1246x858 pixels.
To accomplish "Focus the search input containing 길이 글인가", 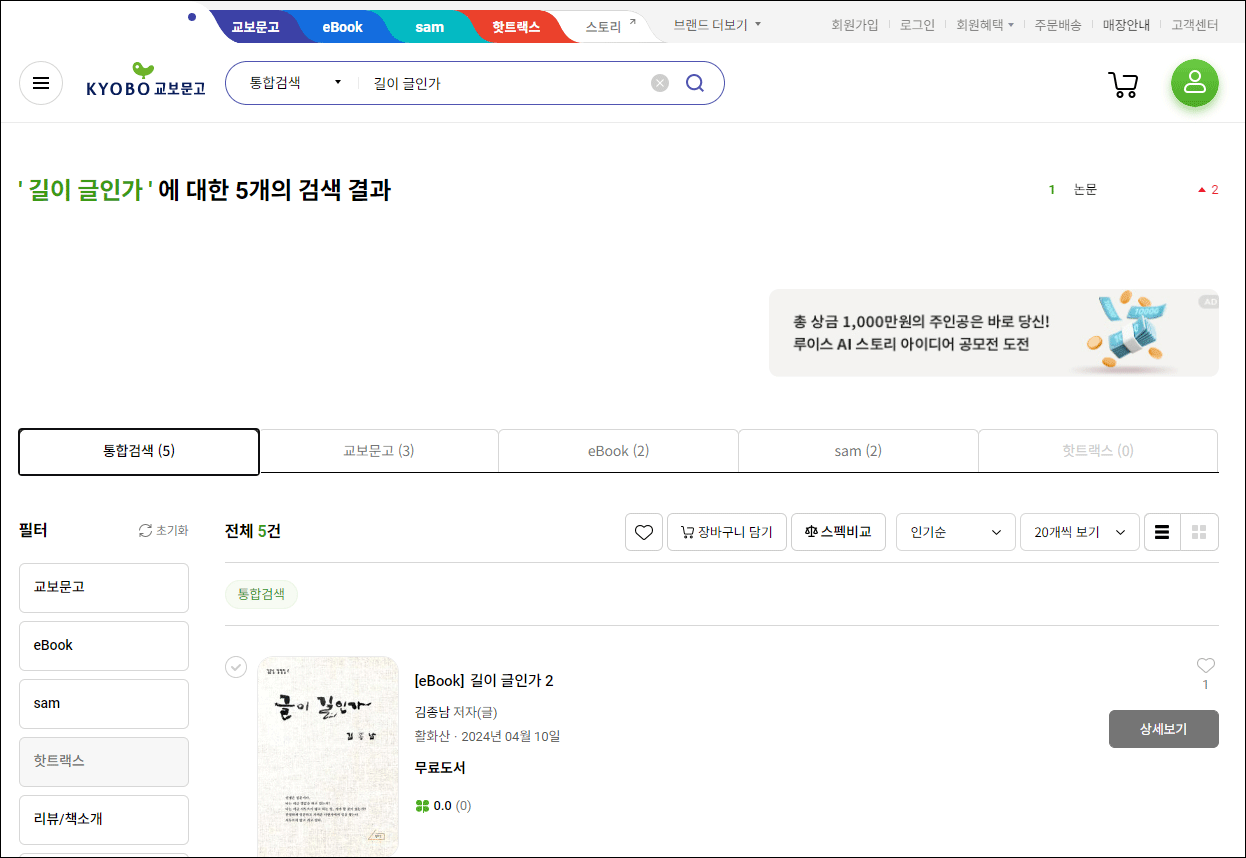I will (505, 83).
